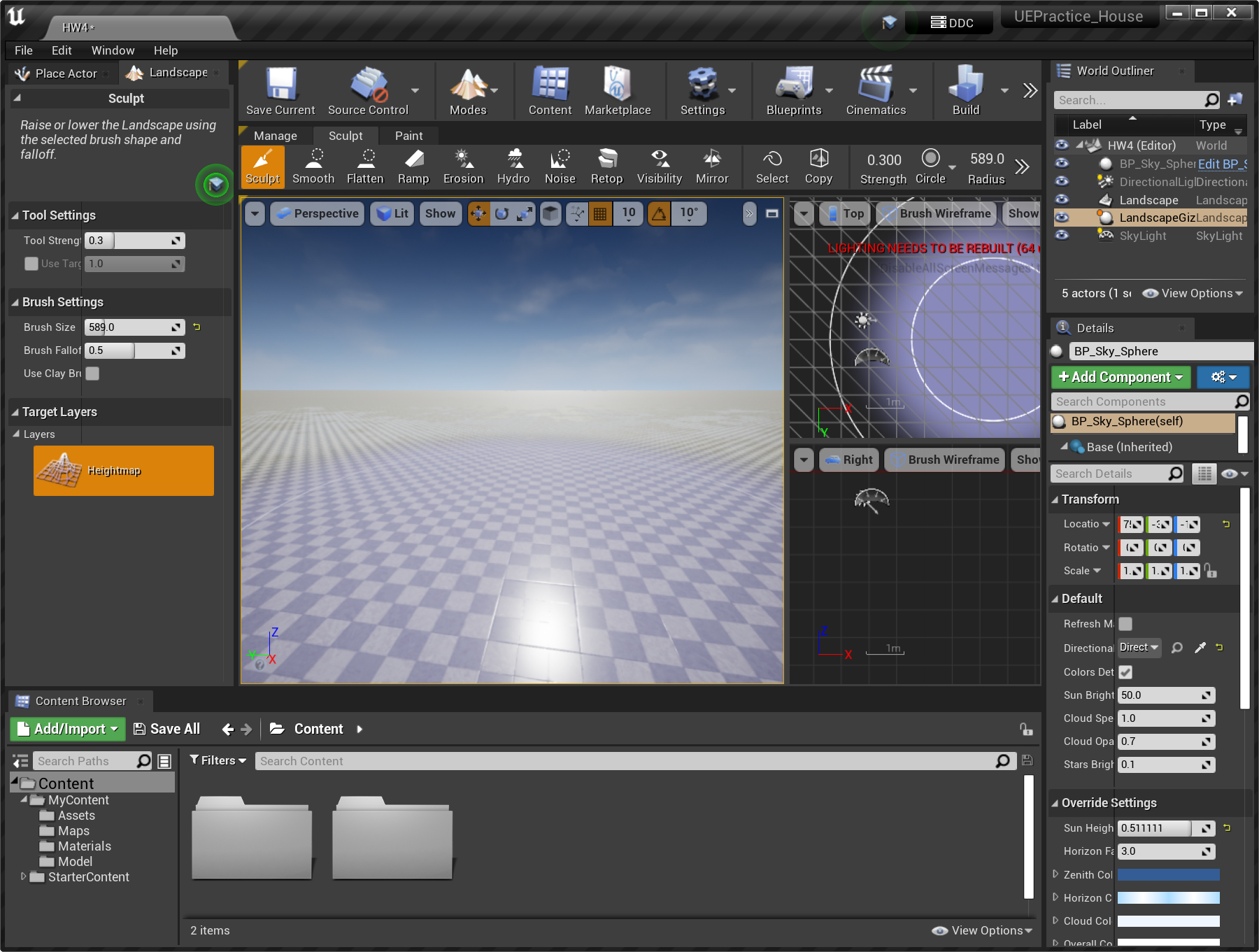Open the Edit BP_Sky_Sphere link

tap(1223, 164)
